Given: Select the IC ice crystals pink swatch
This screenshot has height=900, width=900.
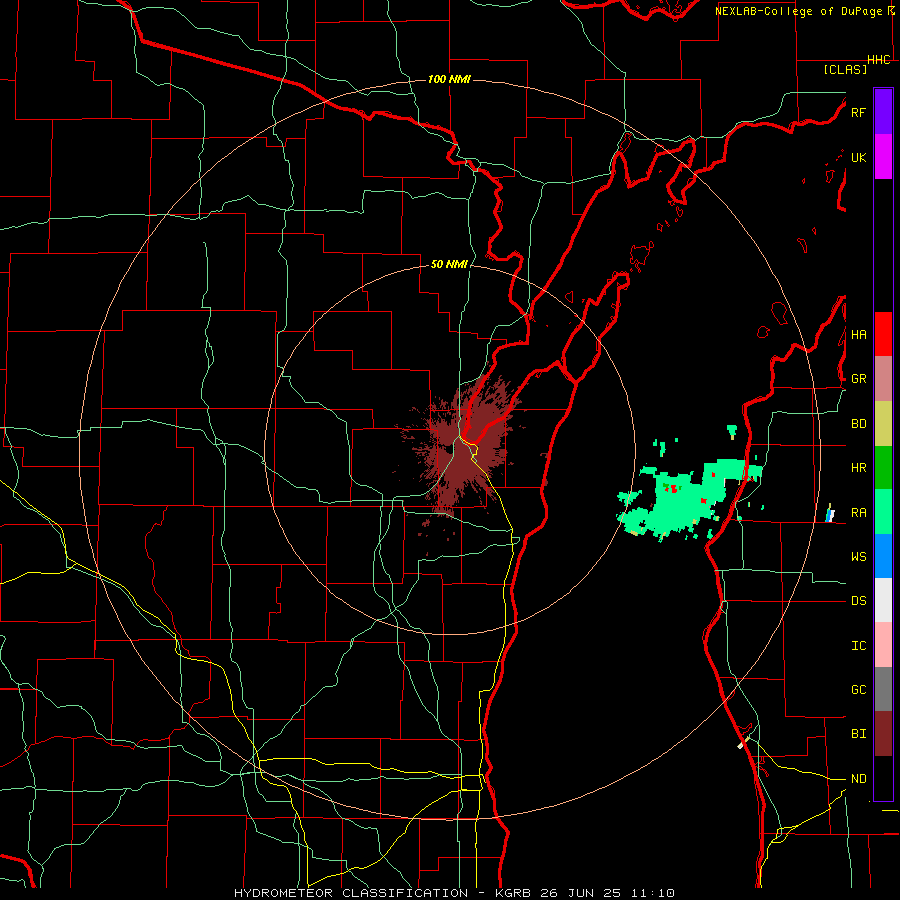Looking at the screenshot, I should pos(883,645).
